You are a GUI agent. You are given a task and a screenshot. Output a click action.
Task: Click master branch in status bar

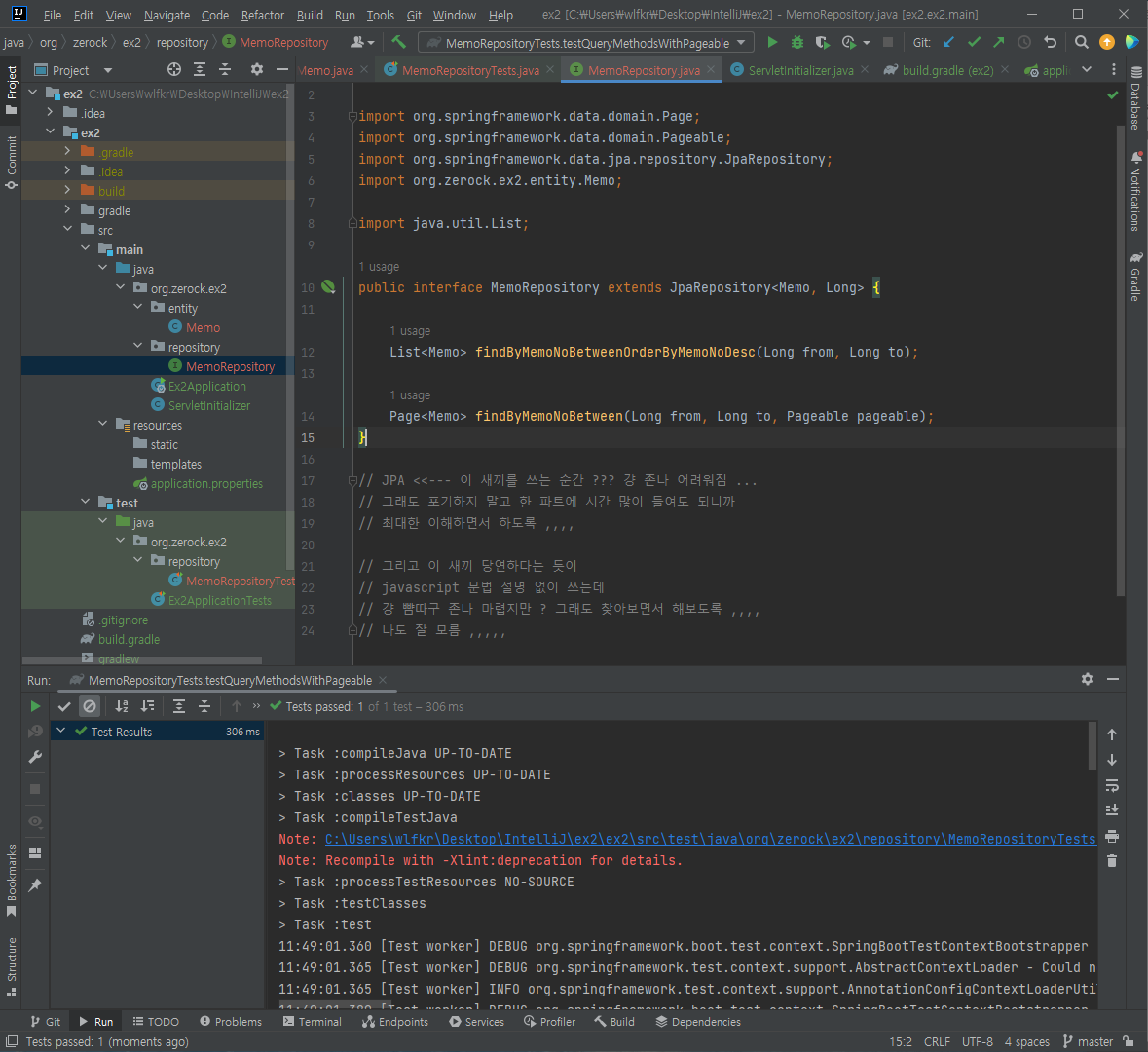1089,1041
